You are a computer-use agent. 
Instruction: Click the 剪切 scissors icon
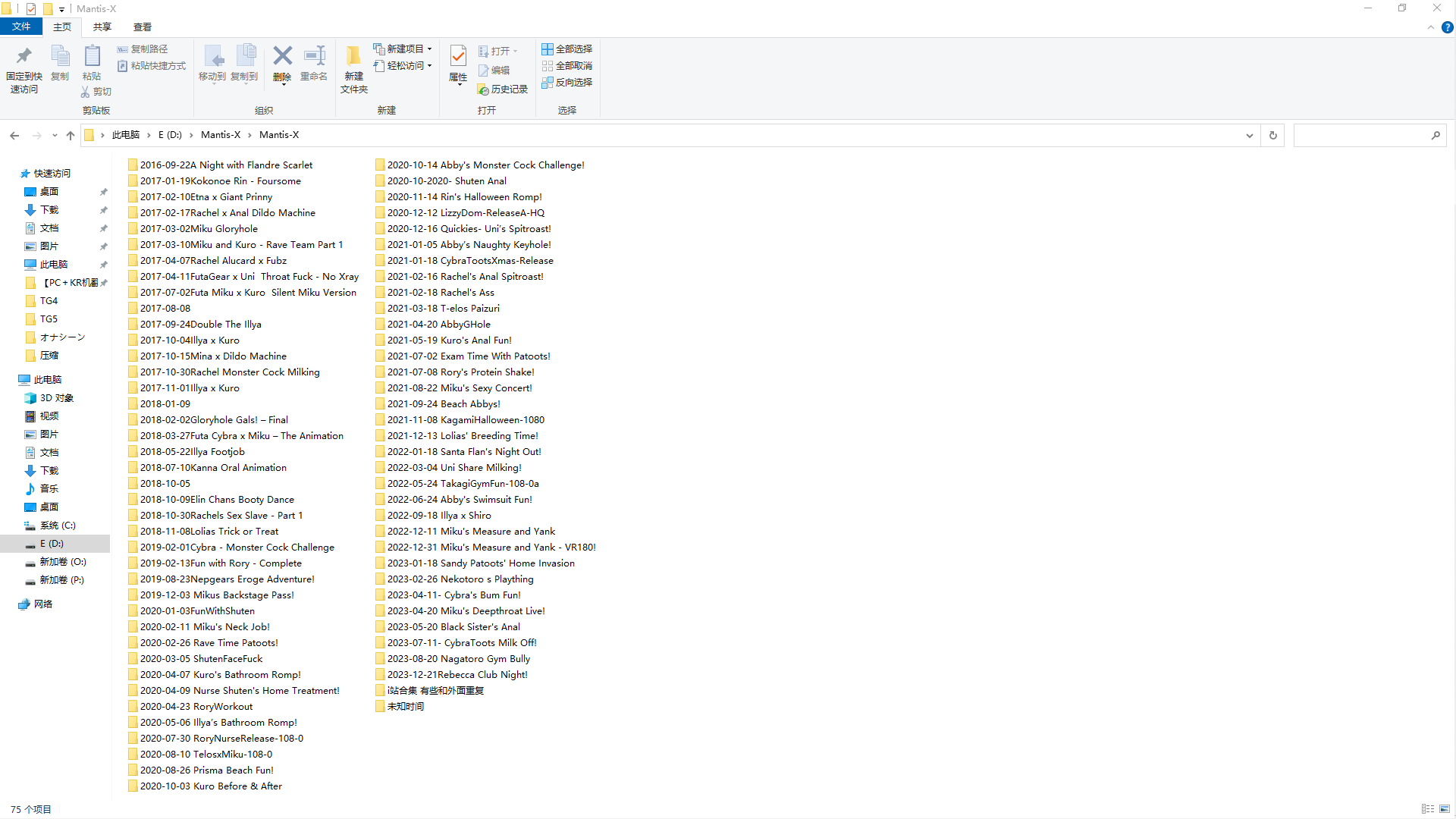(86, 92)
